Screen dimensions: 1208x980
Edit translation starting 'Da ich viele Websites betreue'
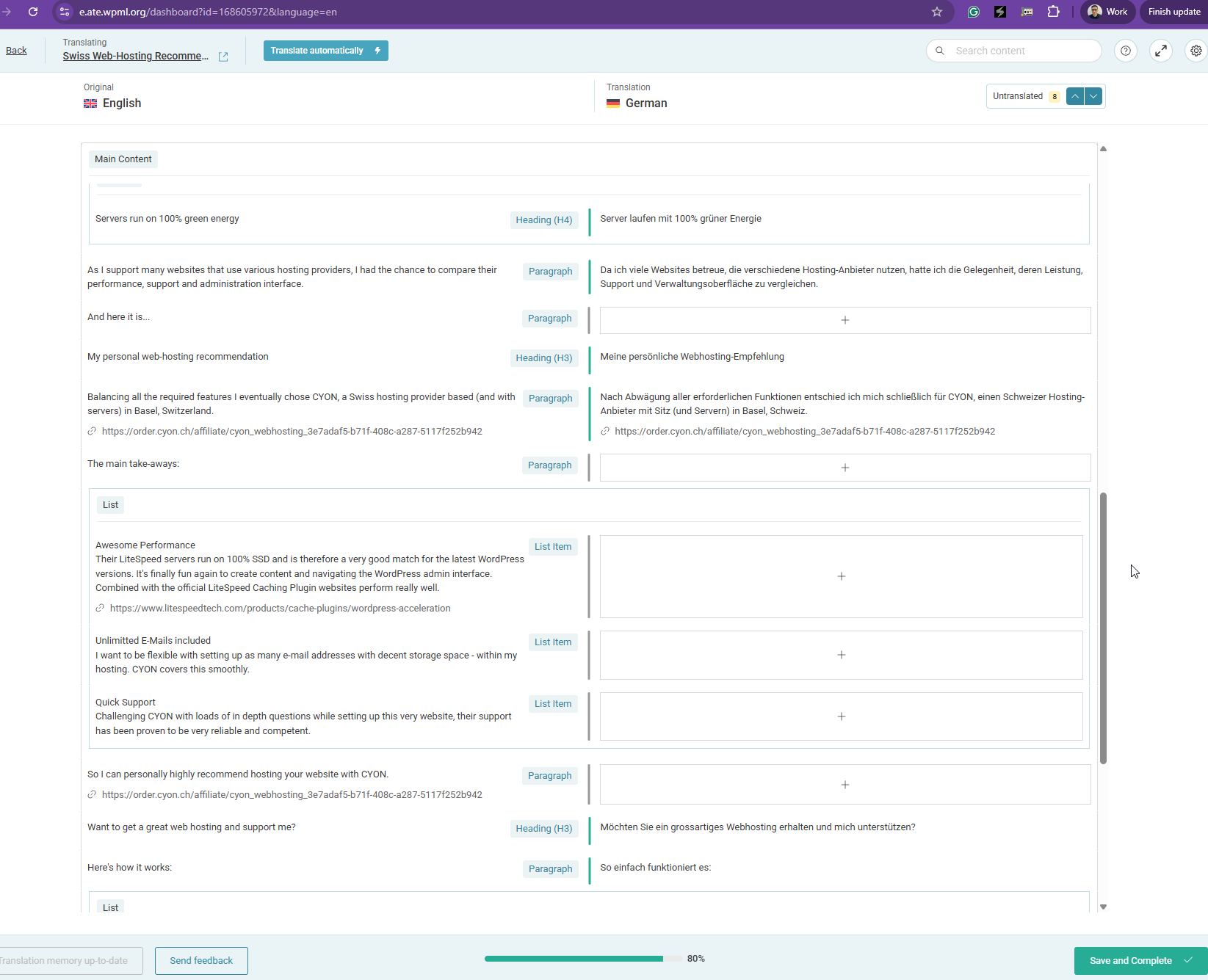coord(842,277)
